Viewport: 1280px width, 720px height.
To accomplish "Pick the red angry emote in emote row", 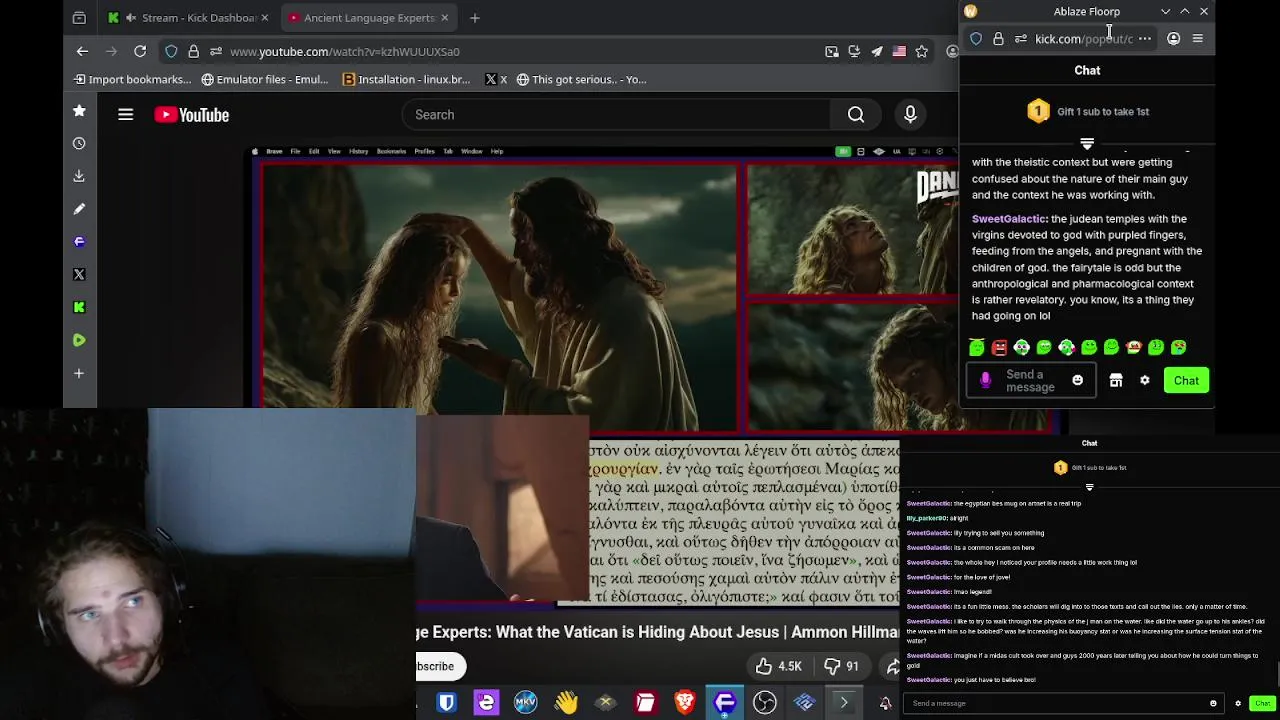I will [999, 347].
